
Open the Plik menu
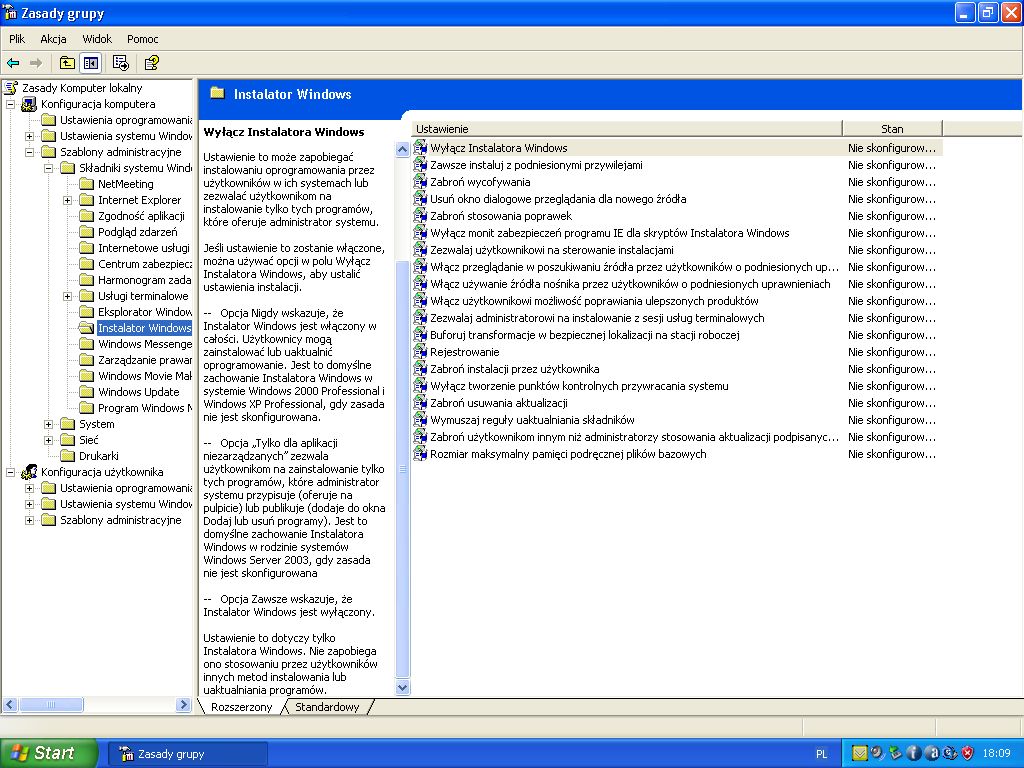pyautogui.click(x=17, y=39)
